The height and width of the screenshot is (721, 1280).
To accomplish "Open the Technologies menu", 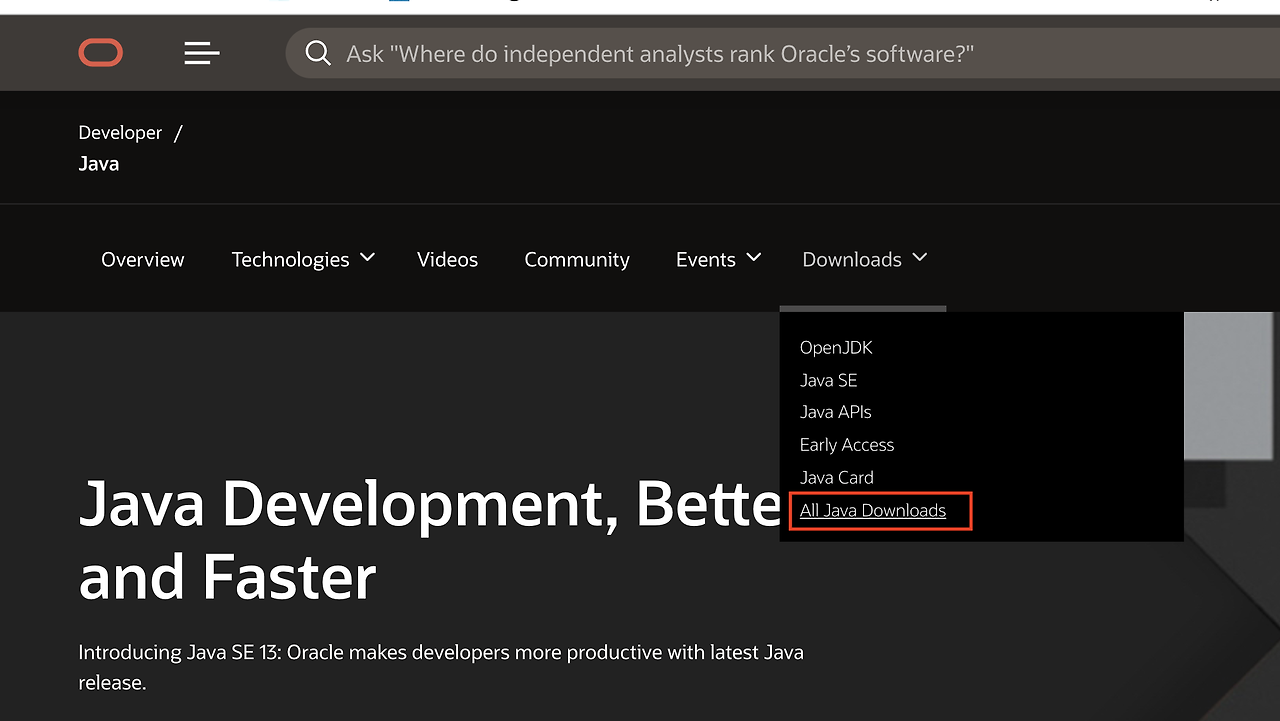I will [x=291, y=260].
